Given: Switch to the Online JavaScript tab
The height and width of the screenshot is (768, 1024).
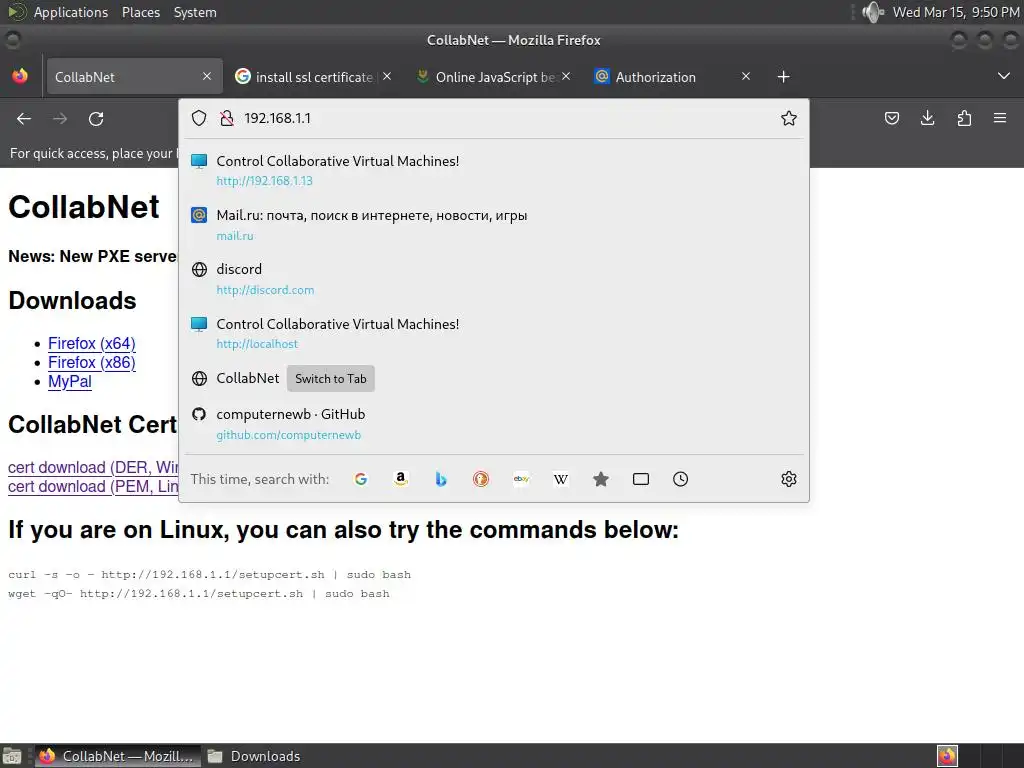Looking at the screenshot, I should pos(494,77).
